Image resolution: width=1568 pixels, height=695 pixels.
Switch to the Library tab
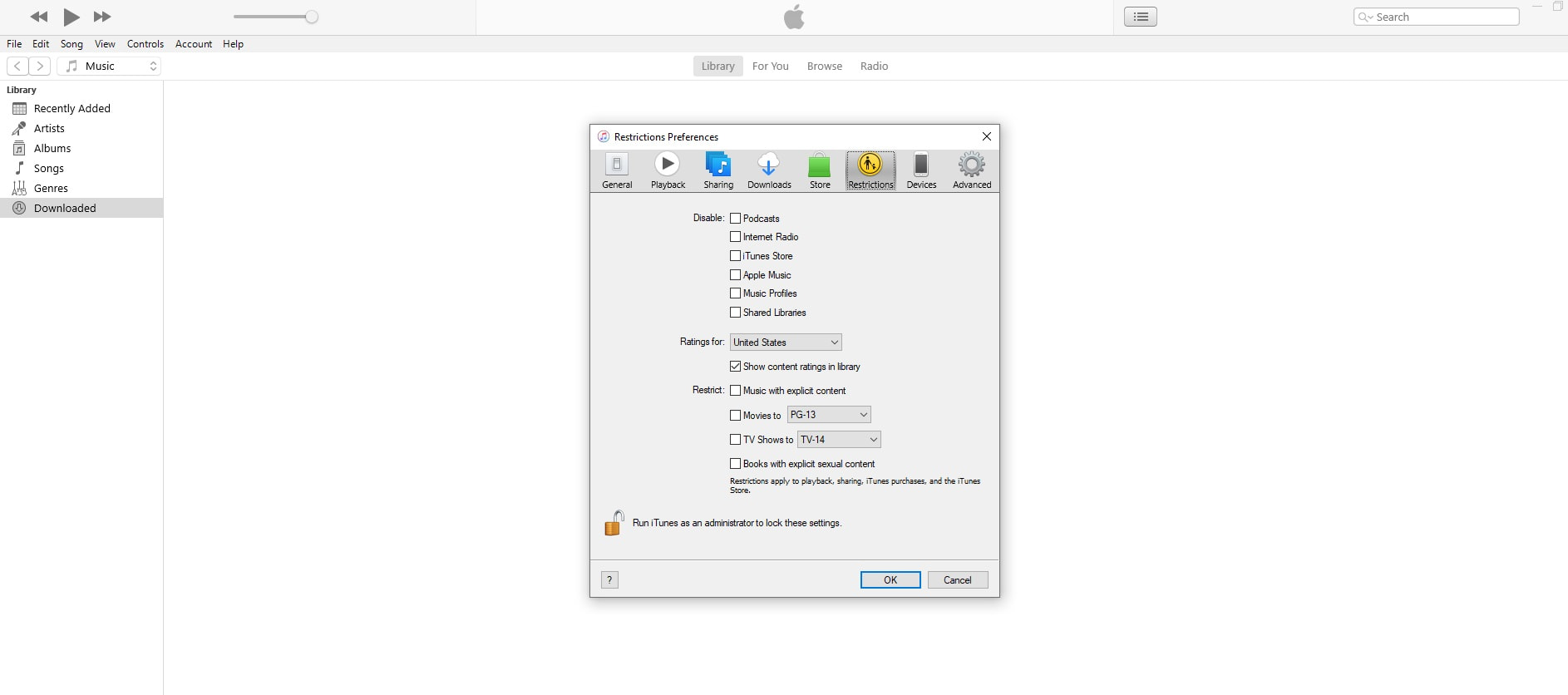(x=717, y=66)
